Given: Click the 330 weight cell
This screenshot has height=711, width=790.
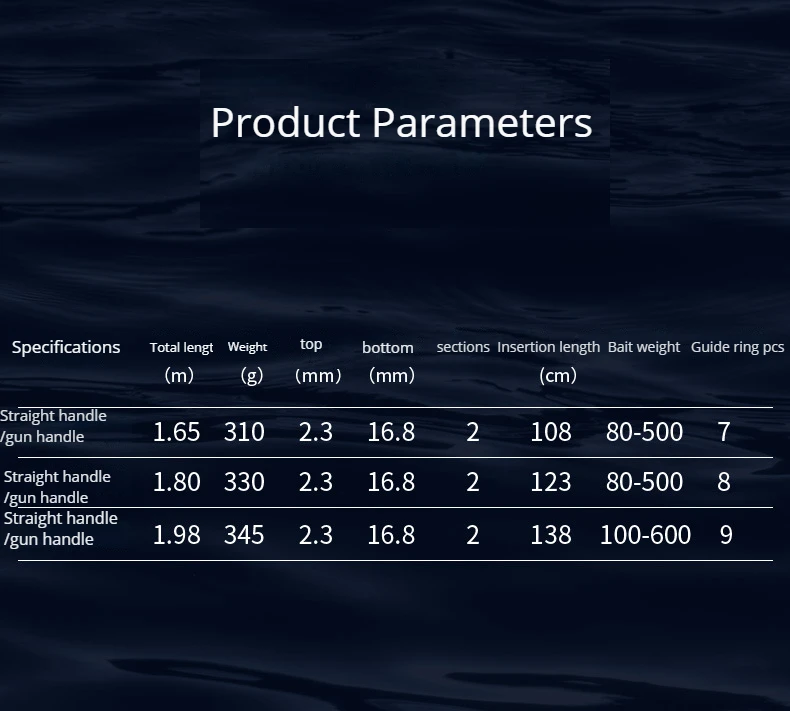Looking at the screenshot, I should click(x=244, y=482).
